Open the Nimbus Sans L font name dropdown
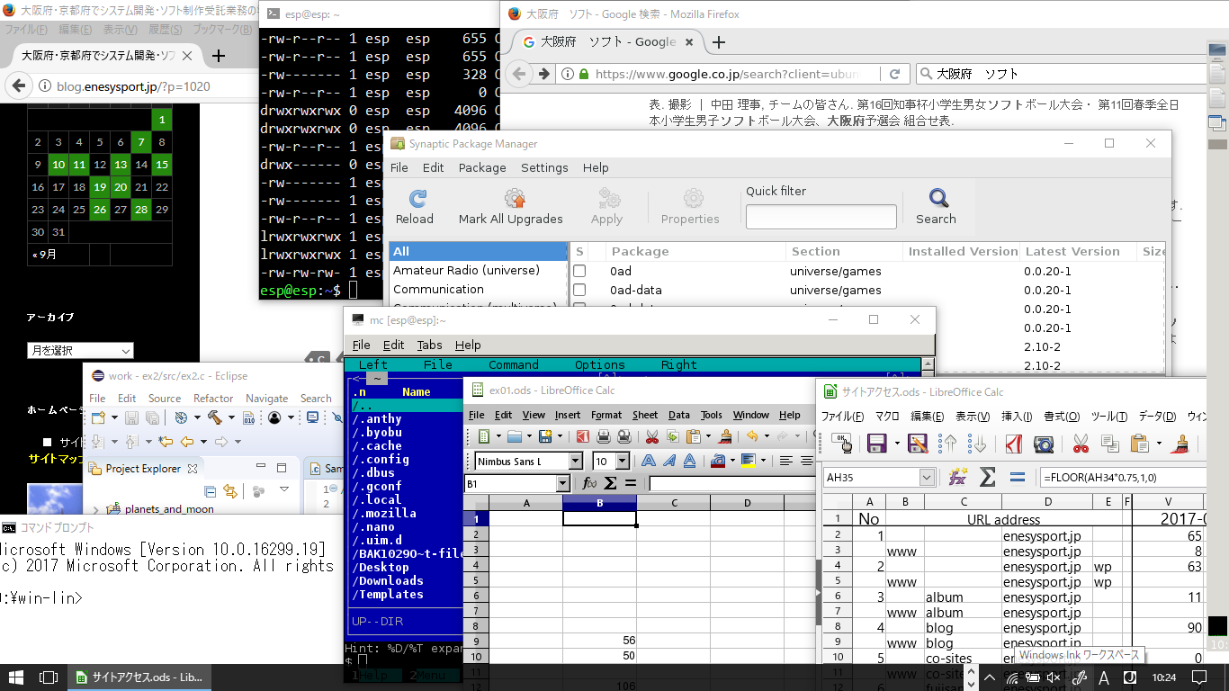Viewport: 1229px width, 691px height. (x=577, y=460)
